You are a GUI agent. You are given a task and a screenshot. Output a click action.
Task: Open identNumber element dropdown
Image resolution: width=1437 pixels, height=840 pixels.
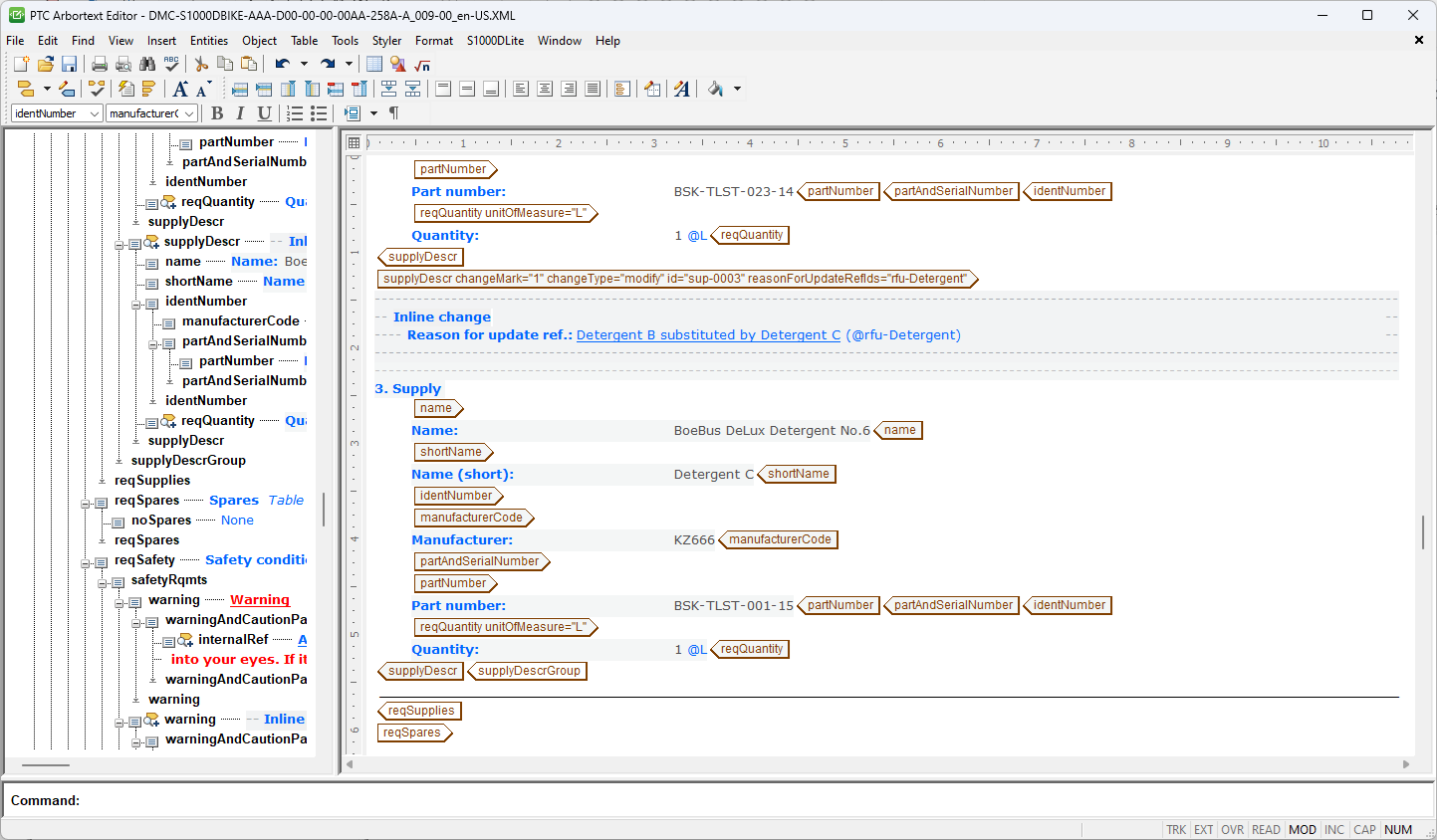click(x=95, y=113)
